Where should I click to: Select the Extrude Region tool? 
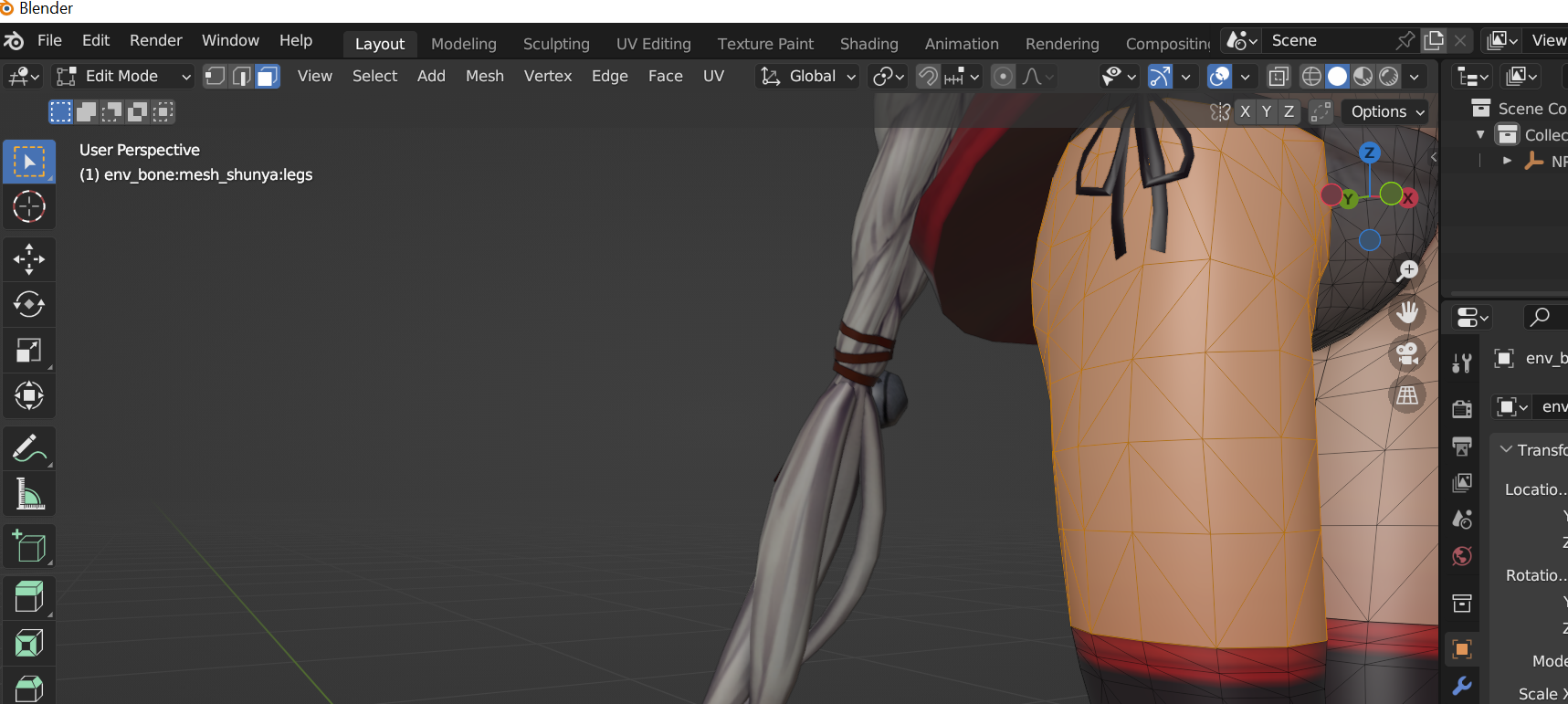coord(29,598)
